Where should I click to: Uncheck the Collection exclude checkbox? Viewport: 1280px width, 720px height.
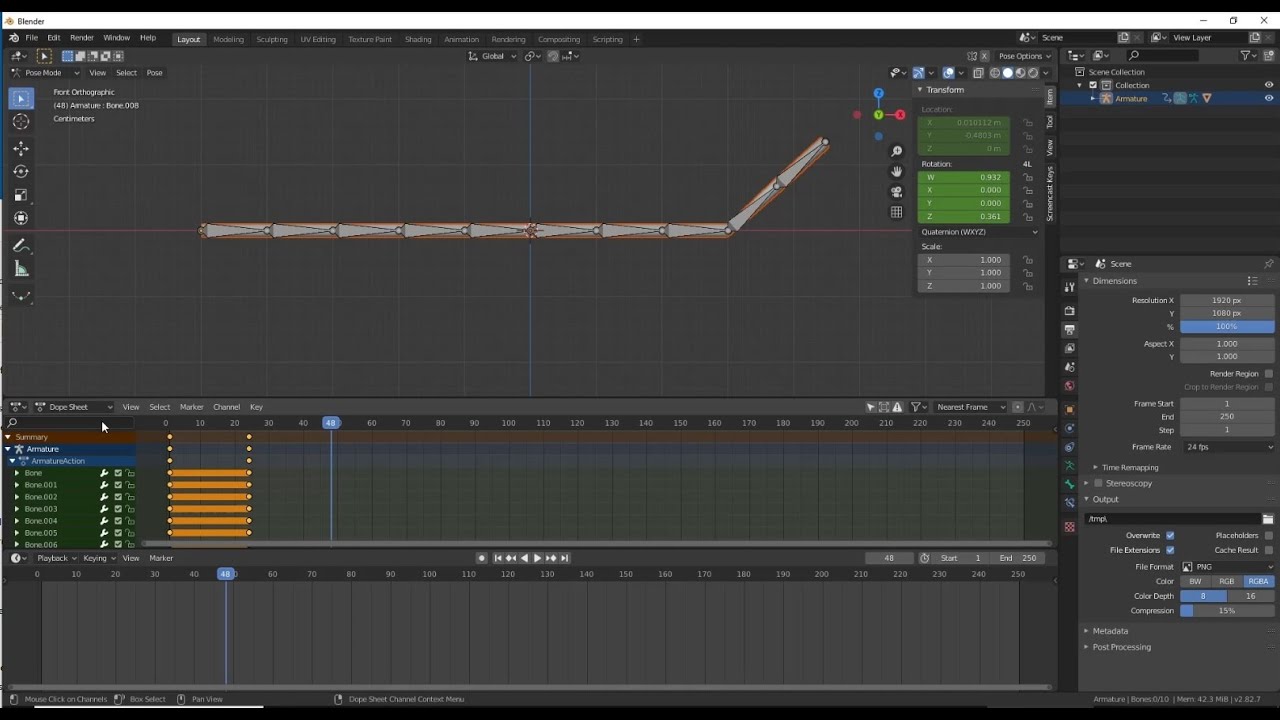[1093, 85]
